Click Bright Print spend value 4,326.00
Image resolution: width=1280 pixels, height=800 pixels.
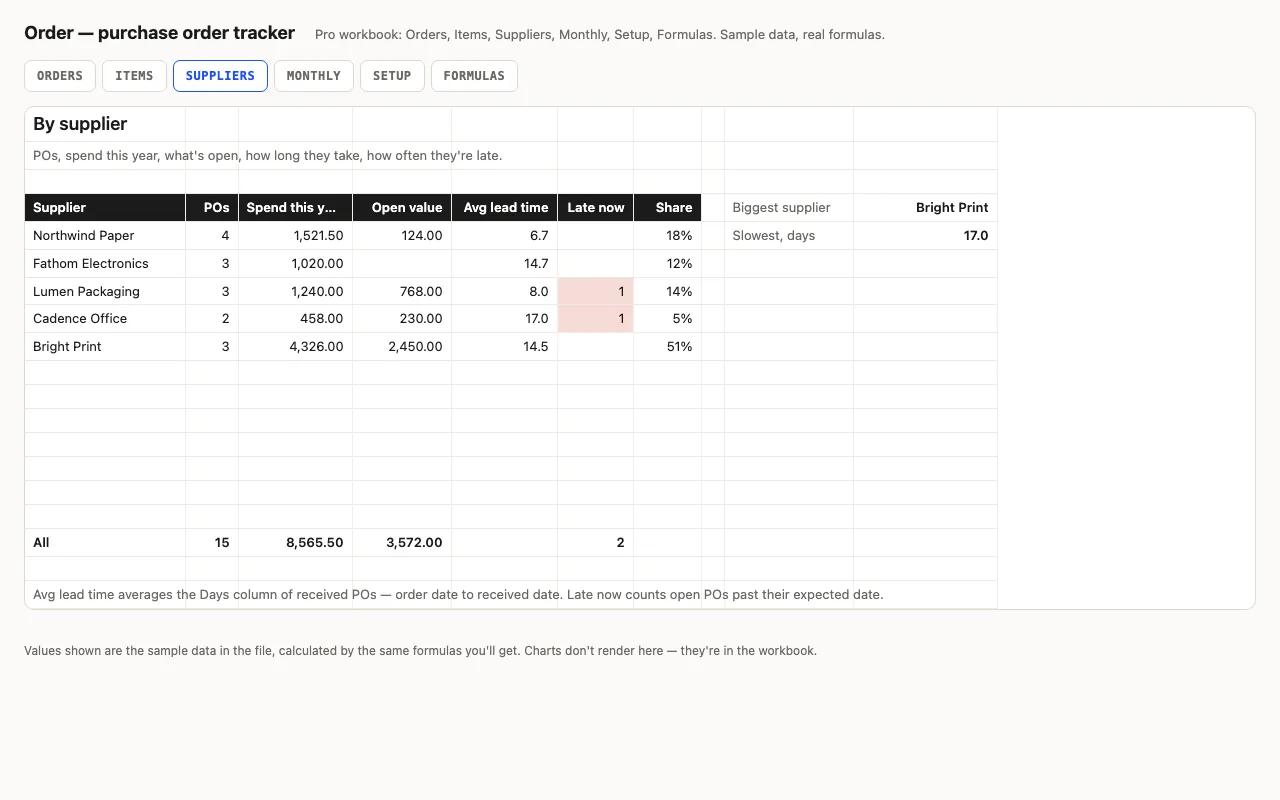click(295, 347)
